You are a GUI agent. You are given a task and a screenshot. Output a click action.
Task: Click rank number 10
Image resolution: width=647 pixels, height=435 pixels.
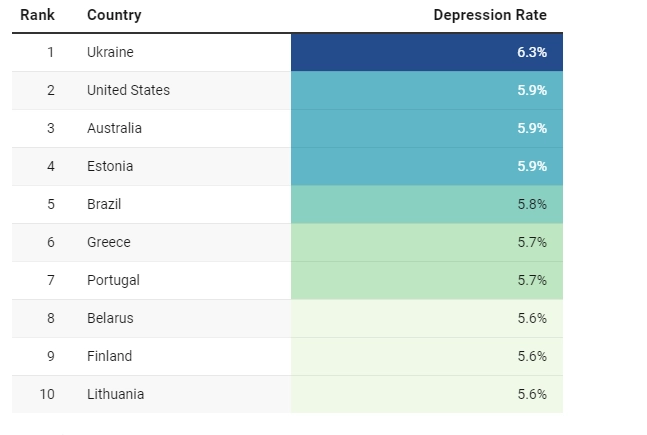click(47, 394)
